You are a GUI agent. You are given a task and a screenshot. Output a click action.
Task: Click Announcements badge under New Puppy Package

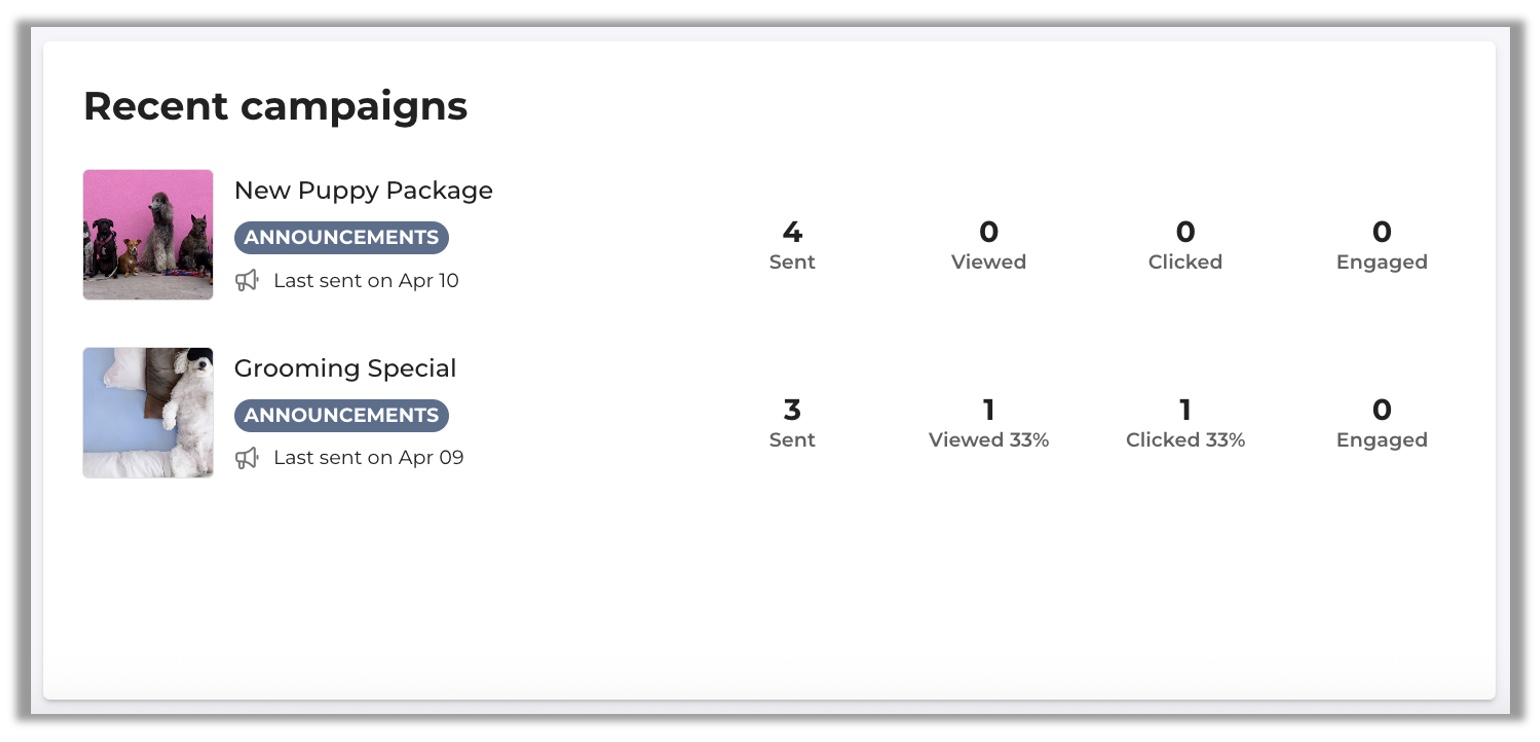click(341, 238)
